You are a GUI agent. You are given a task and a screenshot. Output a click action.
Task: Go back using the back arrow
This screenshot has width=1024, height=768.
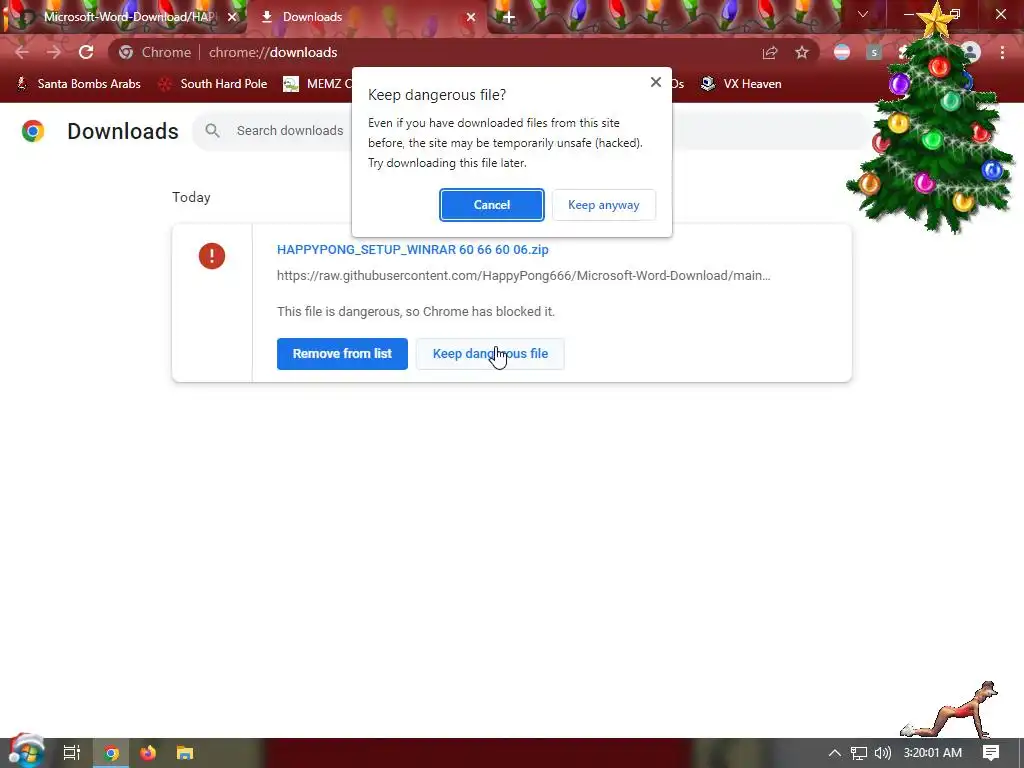click(22, 52)
